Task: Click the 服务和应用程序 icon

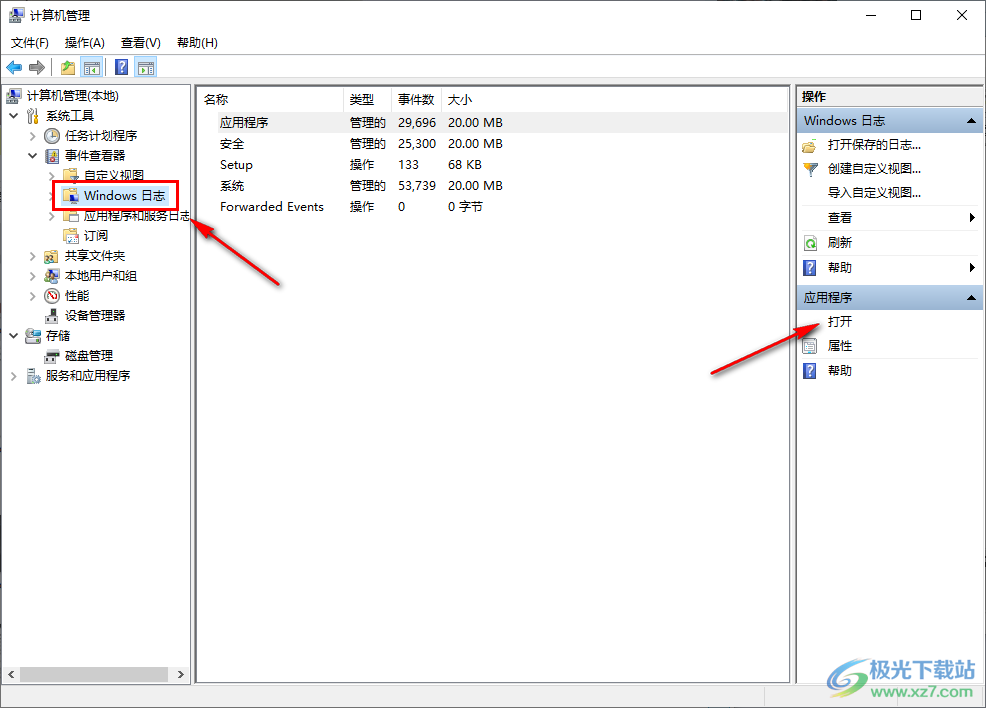Action: click(33, 376)
